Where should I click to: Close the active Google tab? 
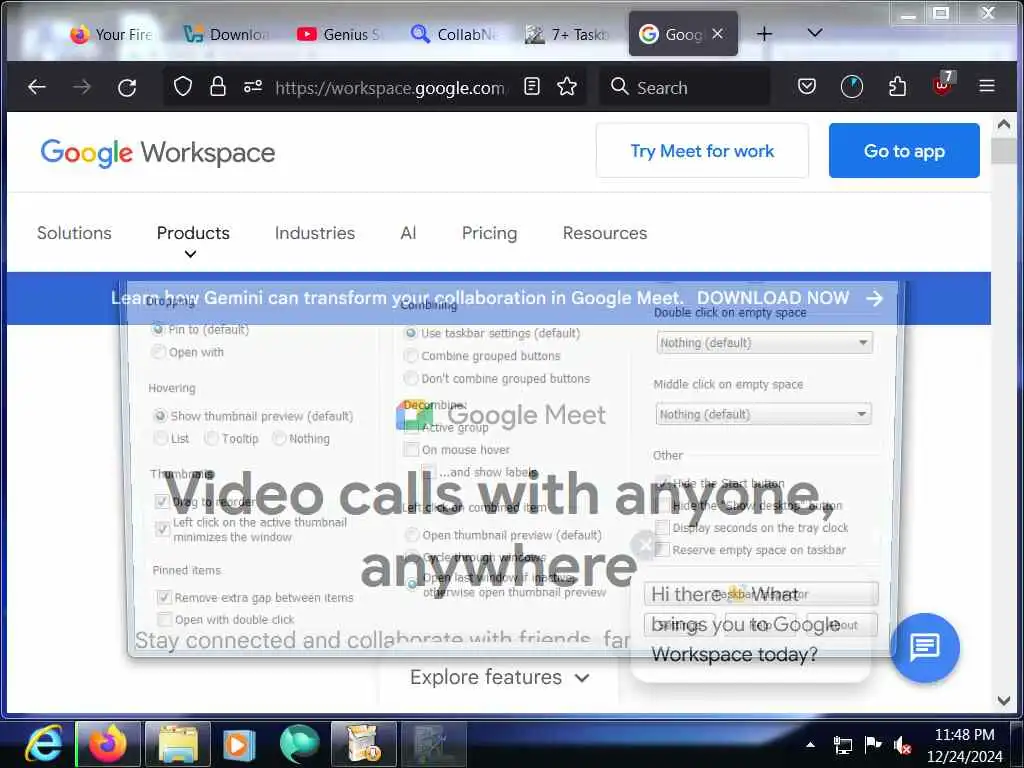(718, 33)
